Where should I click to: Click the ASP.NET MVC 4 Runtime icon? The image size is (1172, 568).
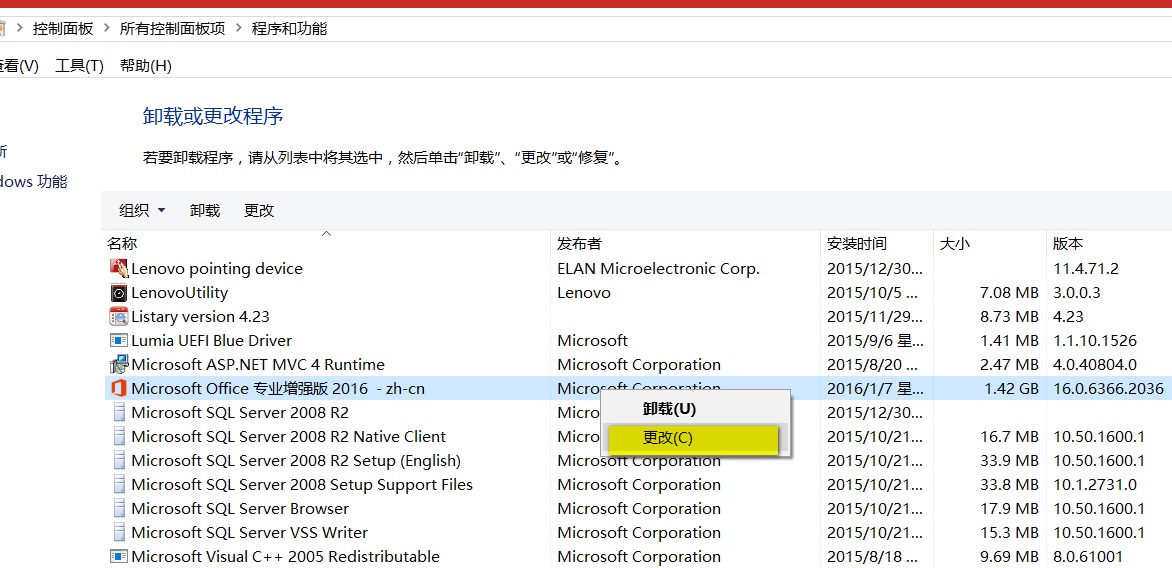(x=119, y=364)
